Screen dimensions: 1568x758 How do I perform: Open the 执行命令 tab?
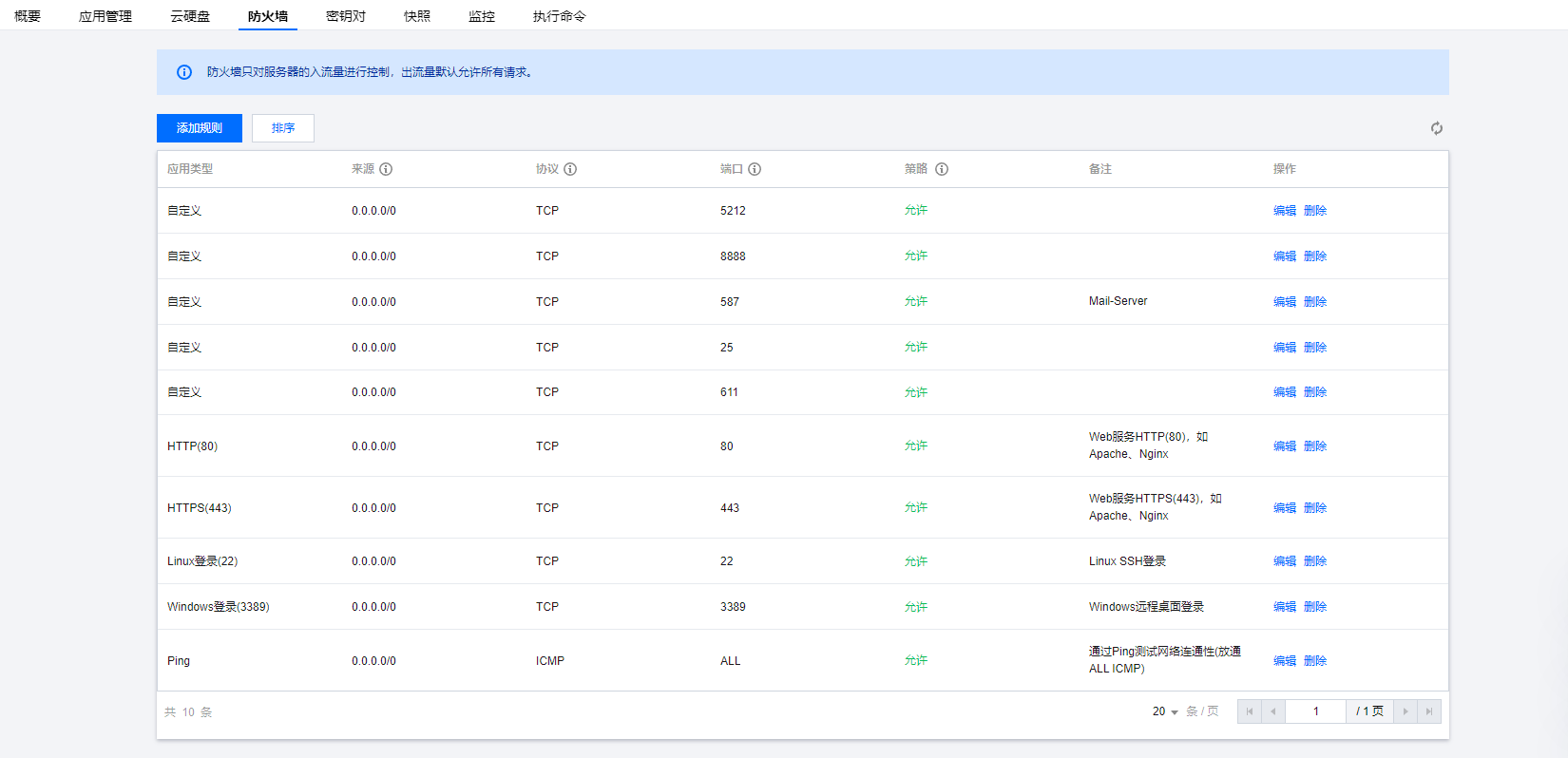[x=560, y=16]
